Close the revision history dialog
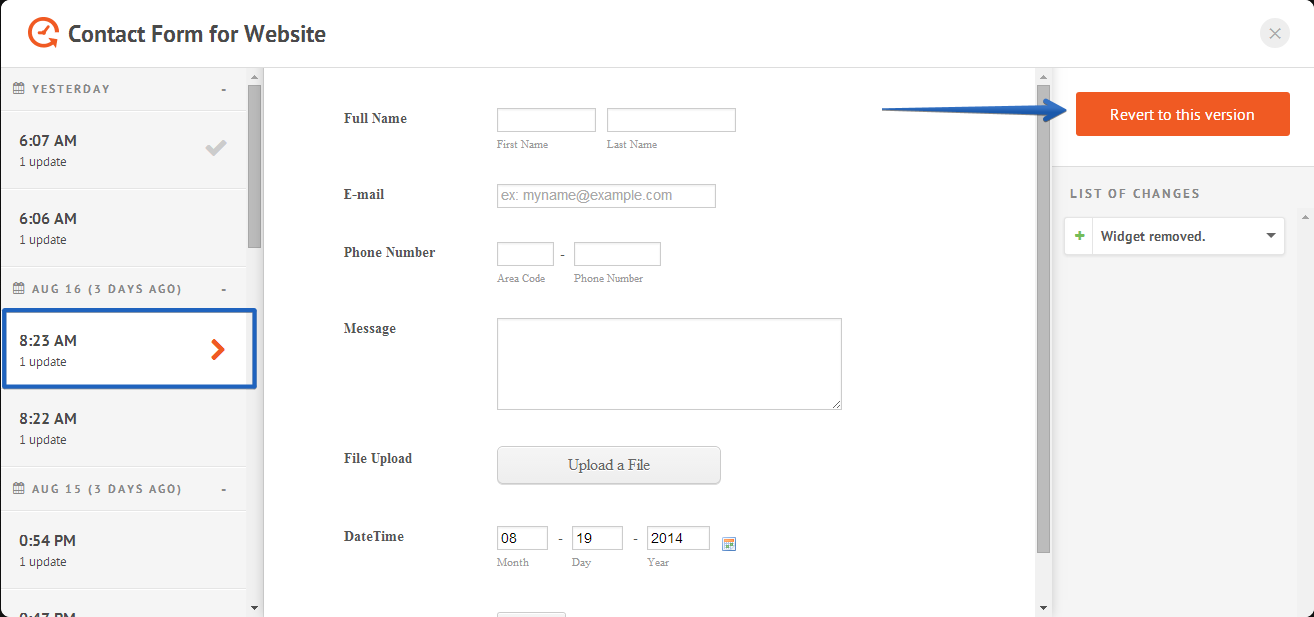Screen dimensions: 1314x617 pos(1274,34)
